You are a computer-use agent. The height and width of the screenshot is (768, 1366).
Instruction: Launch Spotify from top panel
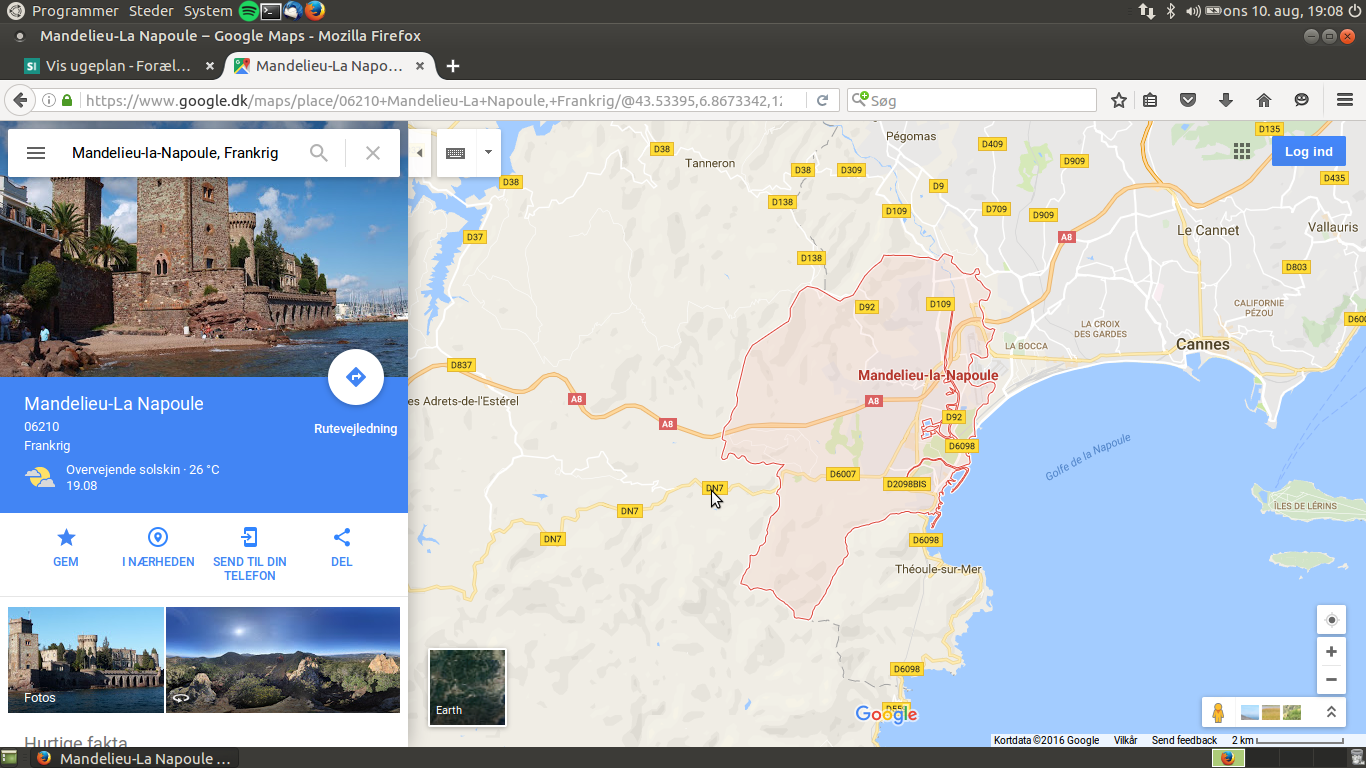(248, 11)
